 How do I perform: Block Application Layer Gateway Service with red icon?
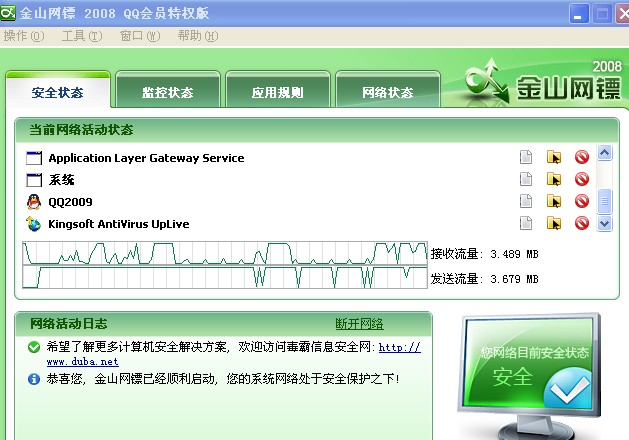(582, 157)
